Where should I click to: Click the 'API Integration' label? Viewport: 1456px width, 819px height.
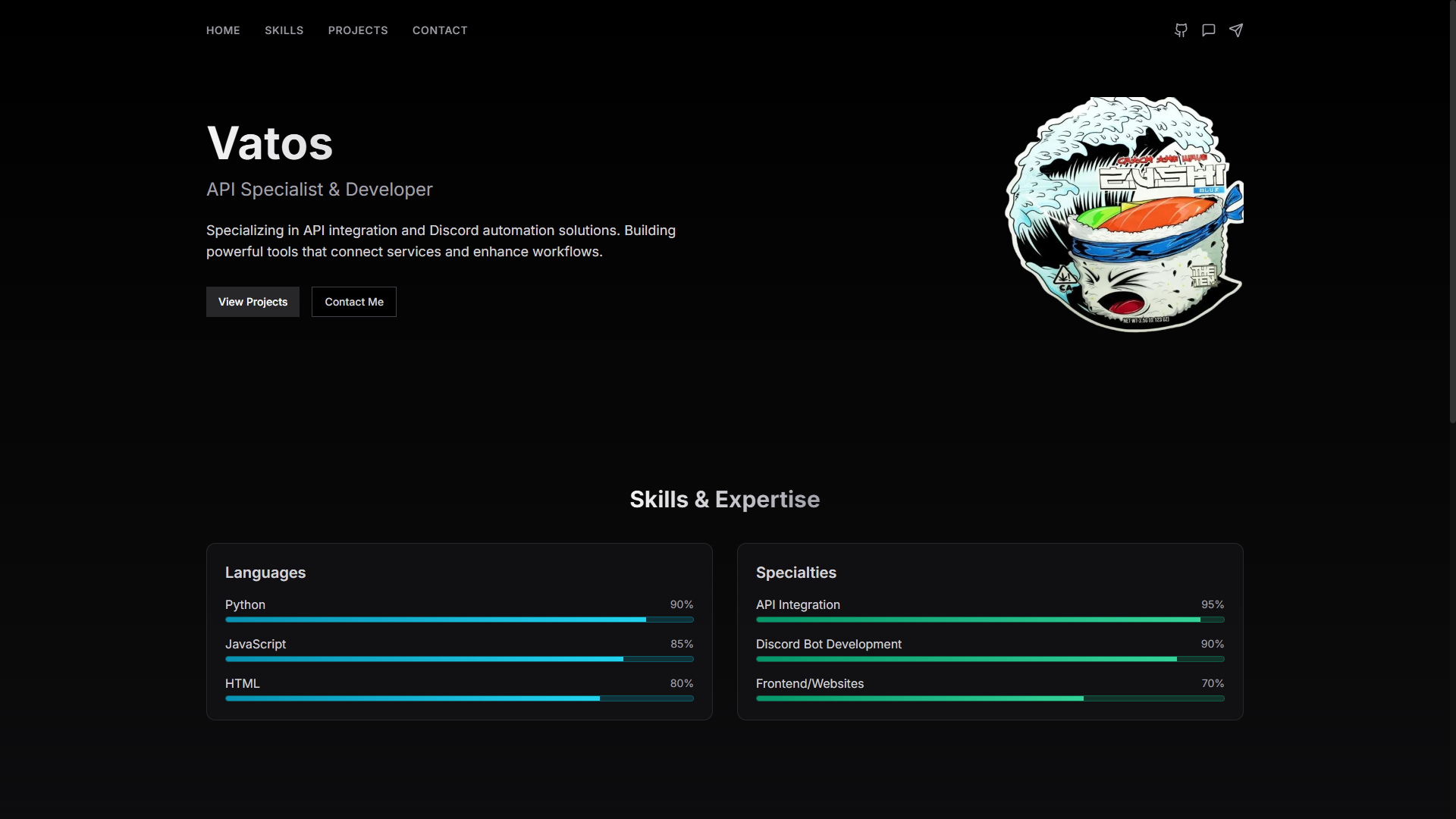(798, 604)
